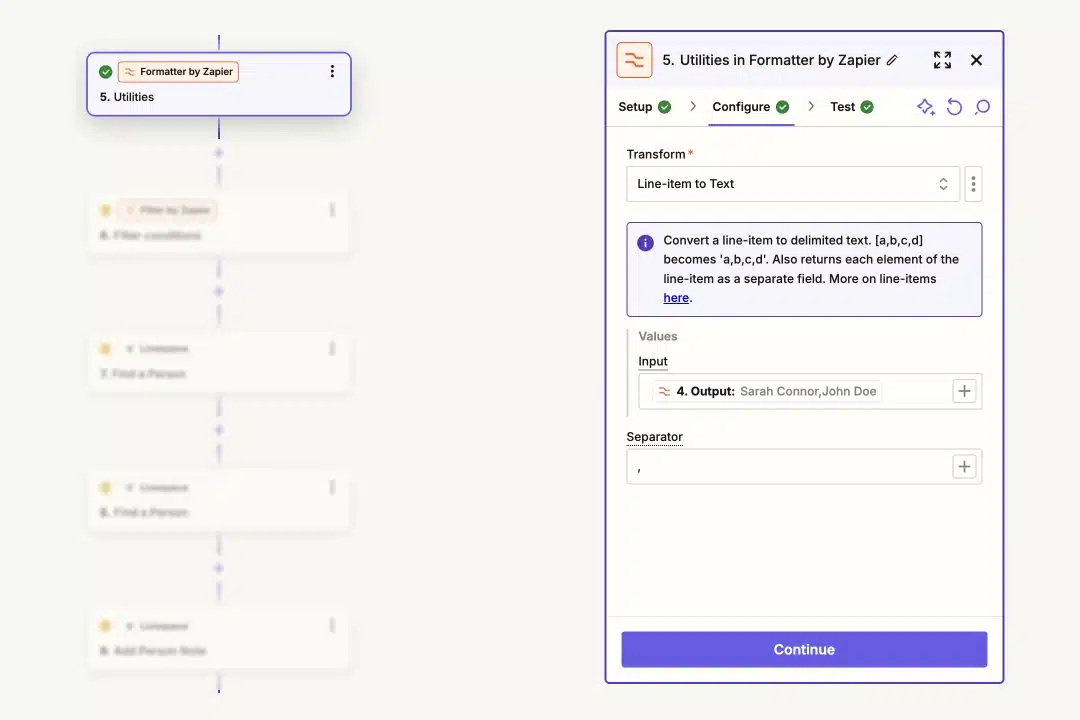Screen dimensions: 1080x720
Task: Click the Separator input field
Action: pos(804,466)
